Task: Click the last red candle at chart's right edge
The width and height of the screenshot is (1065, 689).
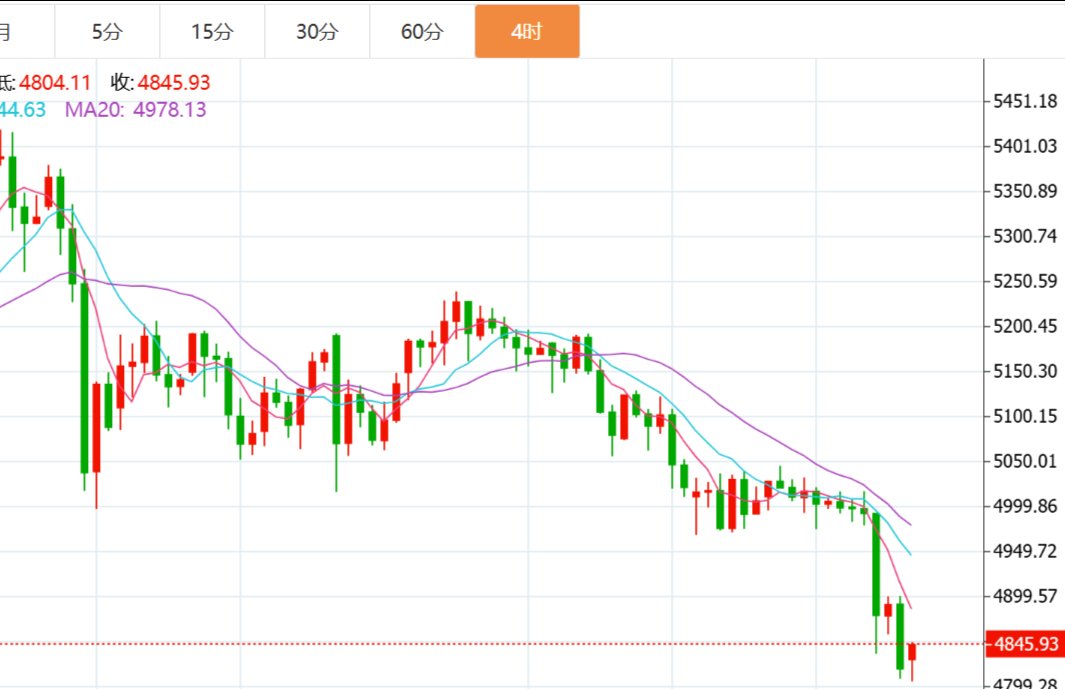Action: (912, 652)
